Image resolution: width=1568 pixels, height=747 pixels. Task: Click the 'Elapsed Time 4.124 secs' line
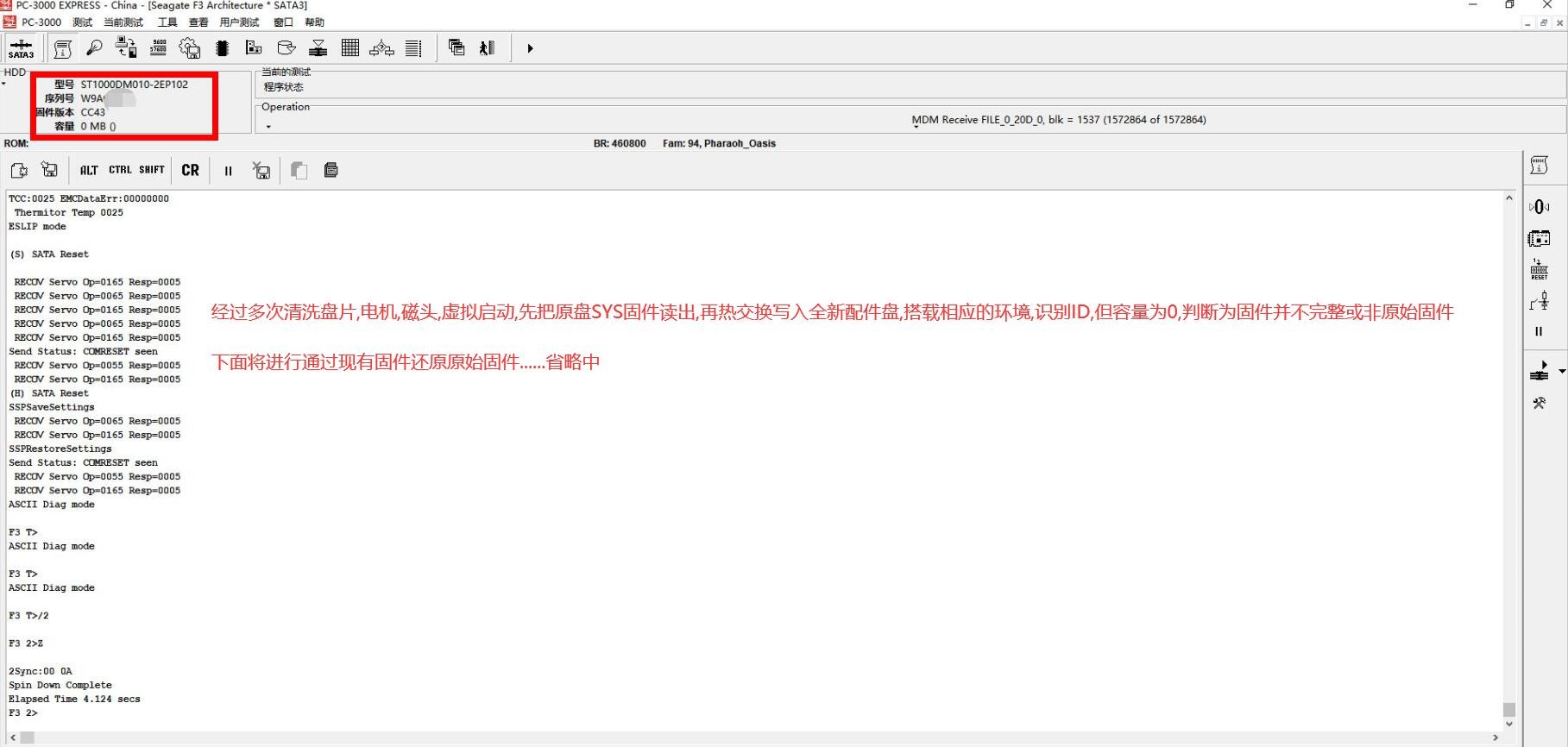pyautogui.click(x=74, y=699)
